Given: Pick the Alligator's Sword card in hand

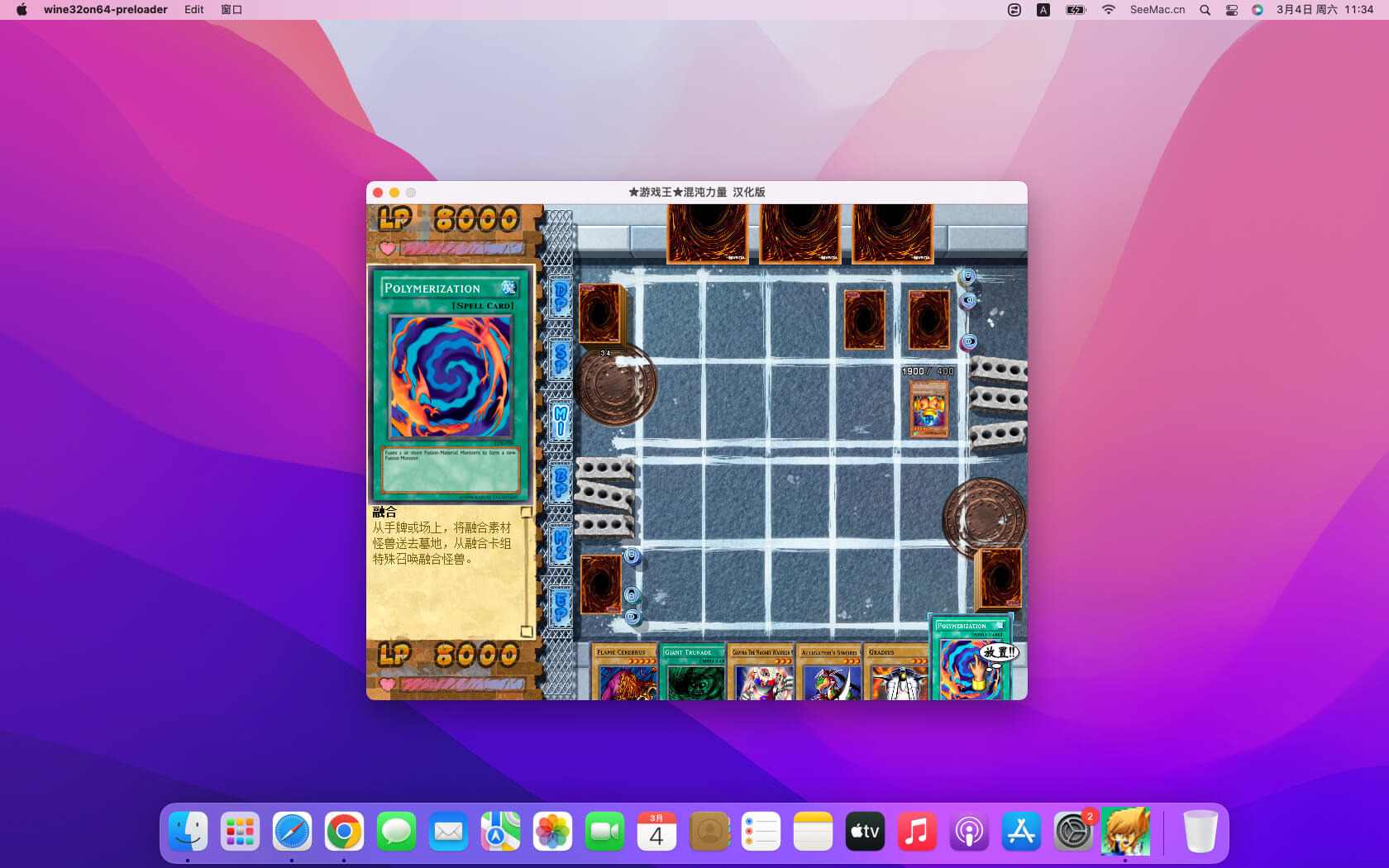Looking at the screenshot, I should 829,672.
